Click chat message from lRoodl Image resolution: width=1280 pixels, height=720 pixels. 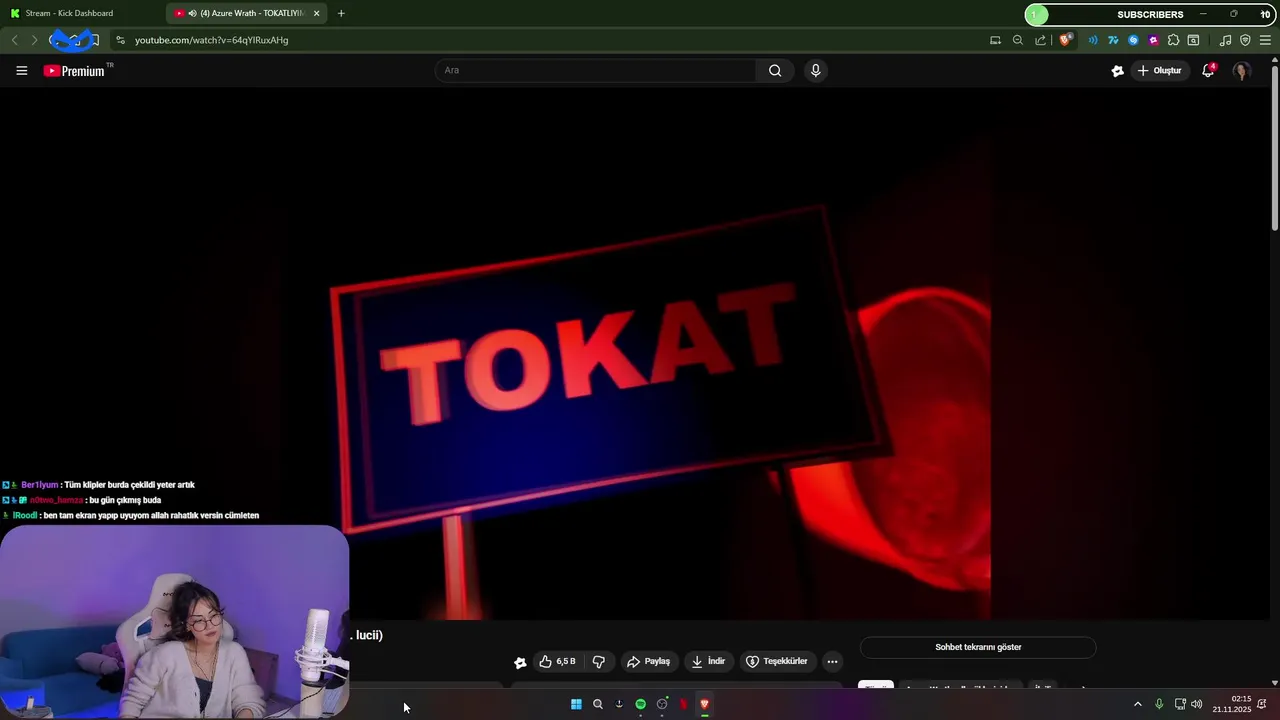(131, 516)
